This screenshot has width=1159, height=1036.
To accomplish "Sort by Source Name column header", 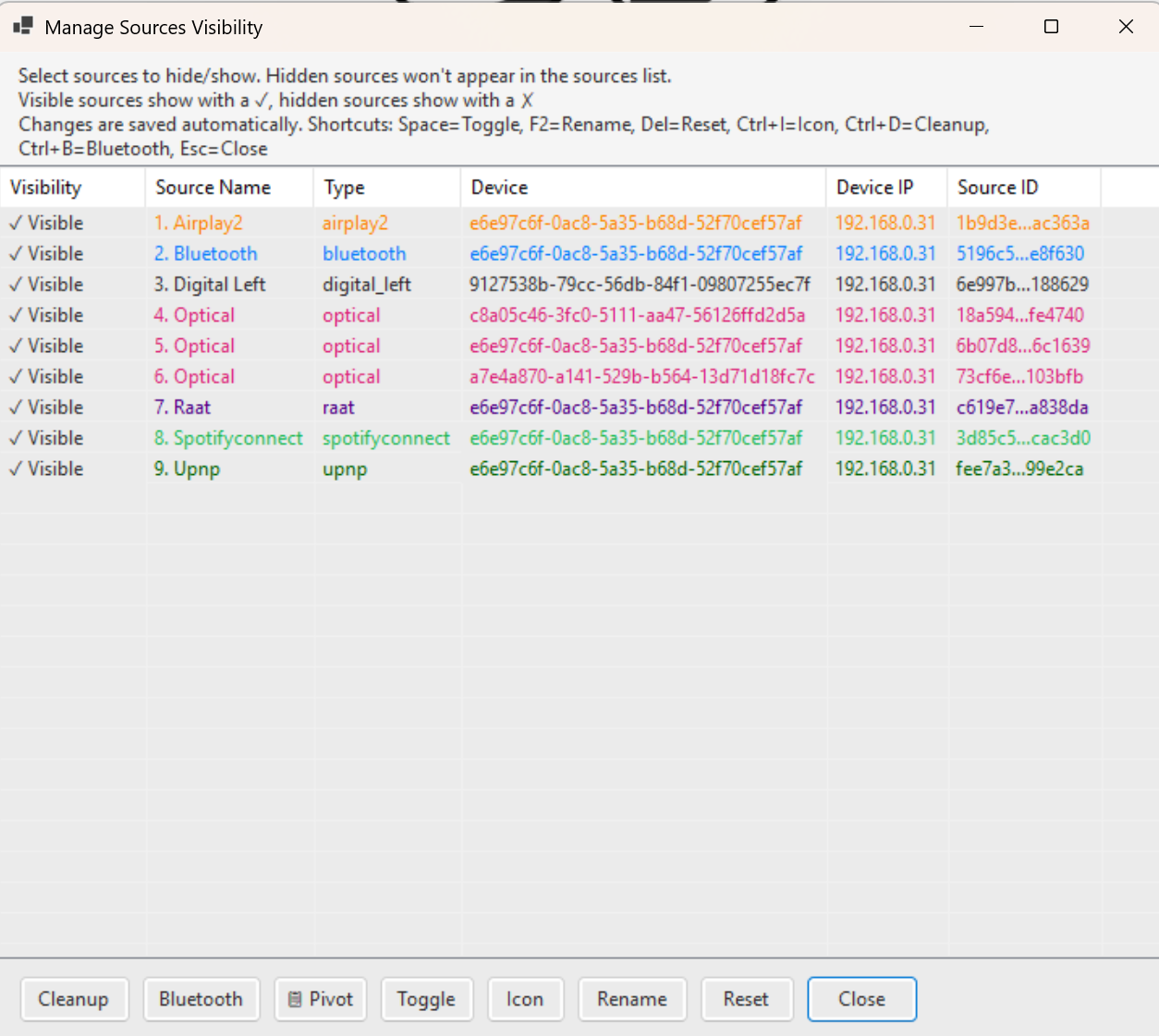I will 213,188.
